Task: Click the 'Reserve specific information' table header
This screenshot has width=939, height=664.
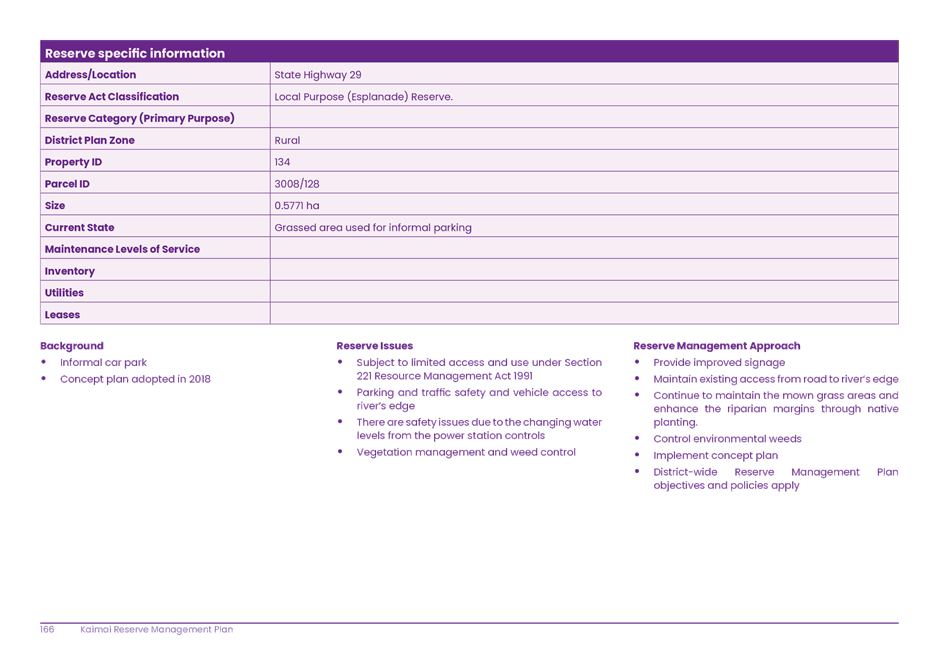Action: (x=135, y=53)
